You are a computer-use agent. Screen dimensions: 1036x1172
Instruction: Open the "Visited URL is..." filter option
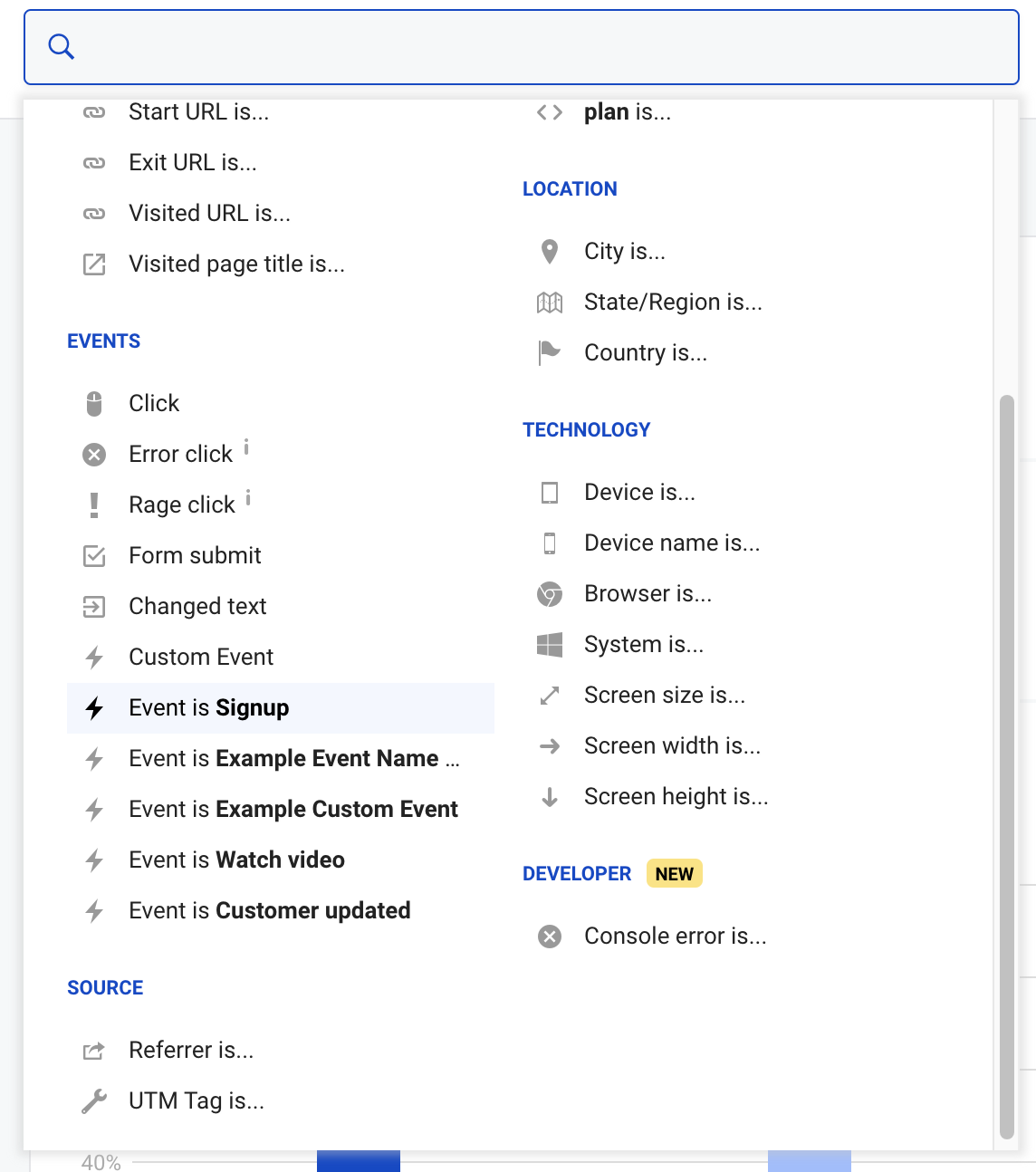click(209, 213)
